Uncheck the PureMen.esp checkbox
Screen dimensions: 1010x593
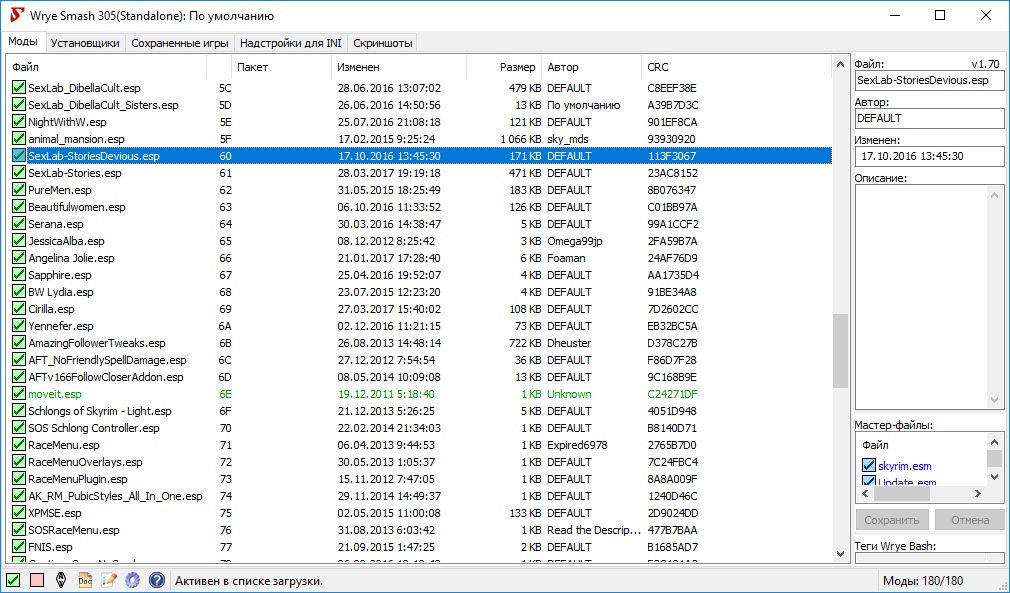[x=19, y=190]
